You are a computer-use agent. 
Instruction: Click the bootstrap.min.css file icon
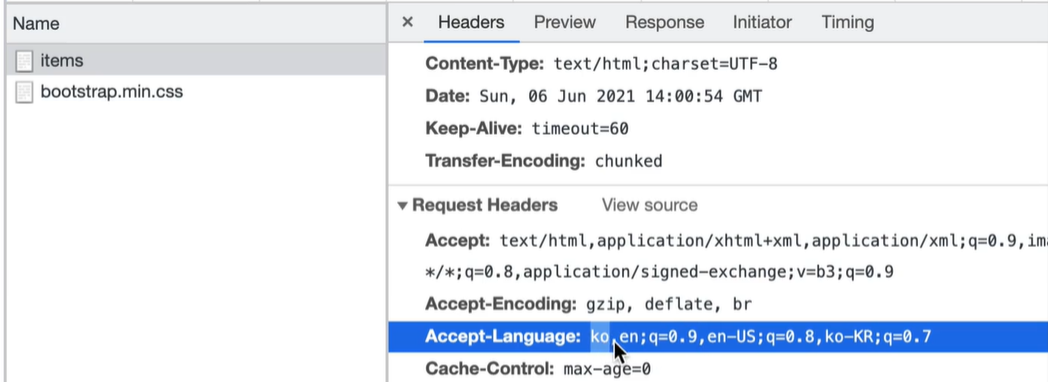[24, 92]
